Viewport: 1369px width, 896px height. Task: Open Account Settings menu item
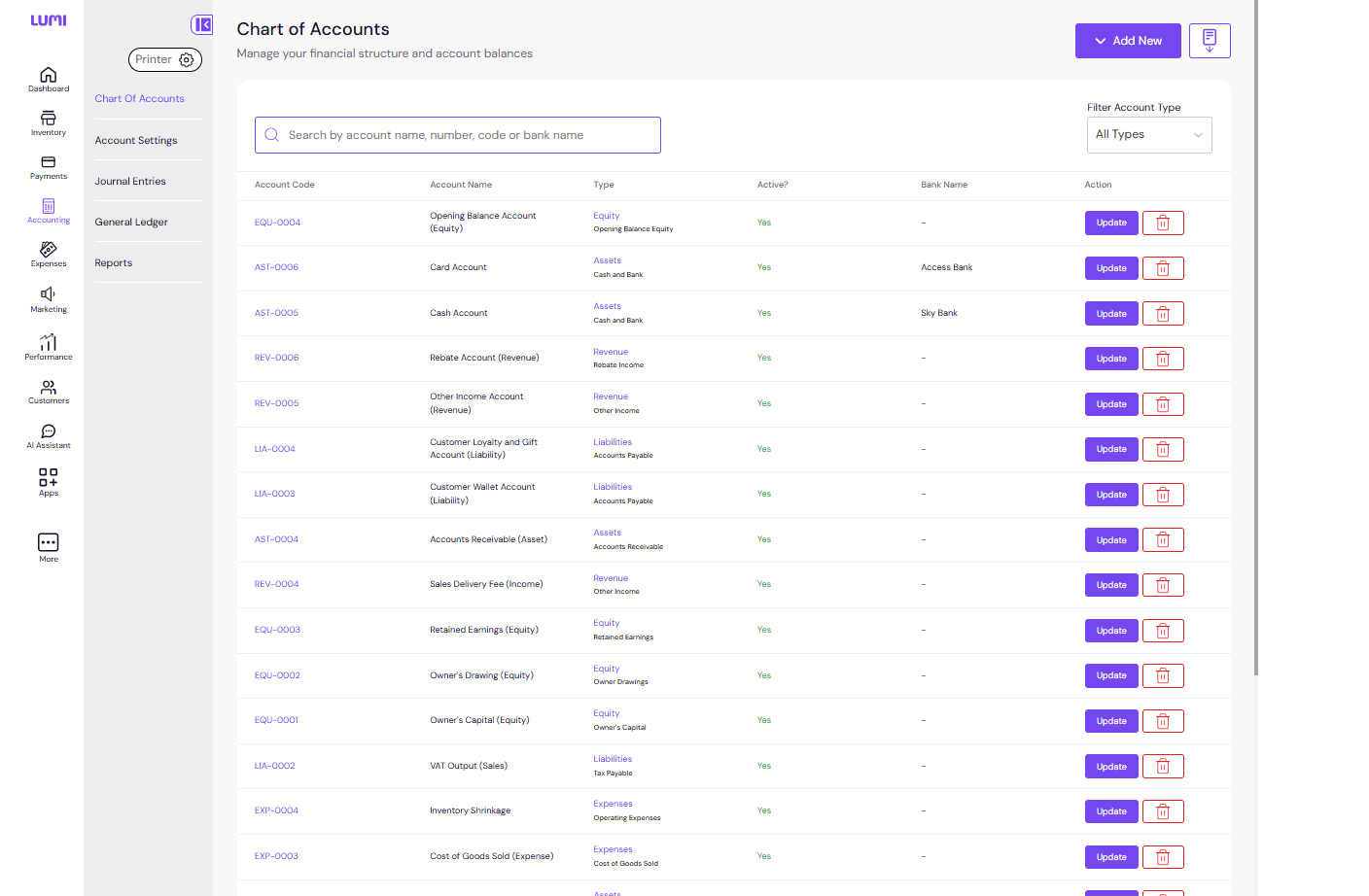[136, 141]
